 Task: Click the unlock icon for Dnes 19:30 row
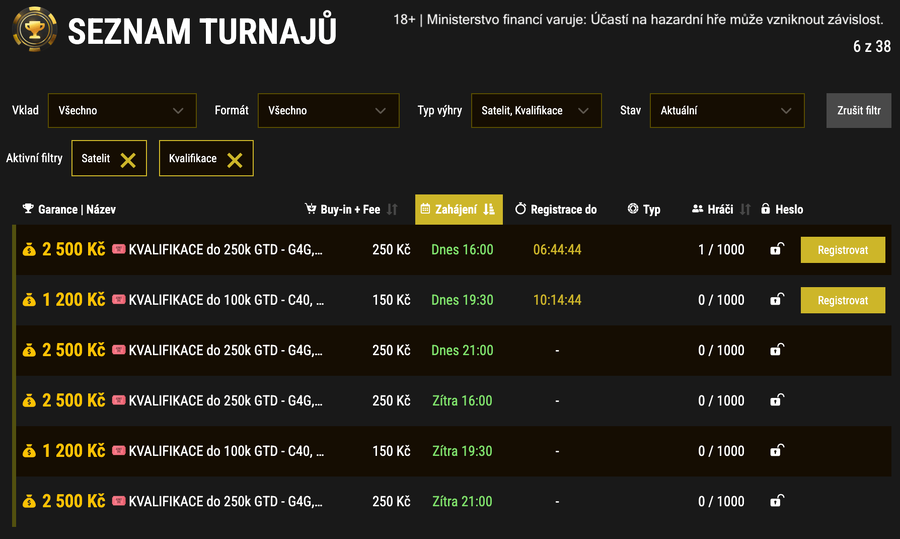[x=777, y=300]
